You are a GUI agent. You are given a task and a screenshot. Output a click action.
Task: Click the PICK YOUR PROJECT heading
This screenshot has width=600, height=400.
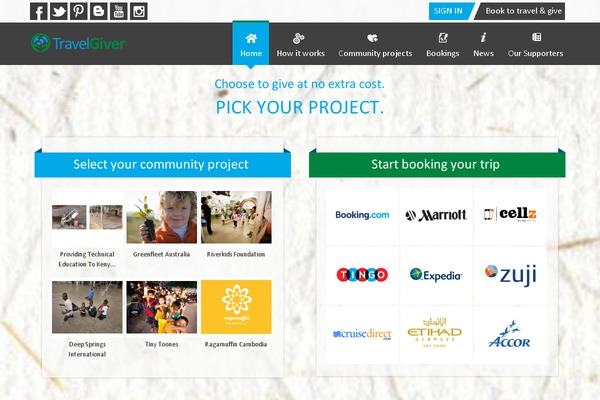point(300,108)
